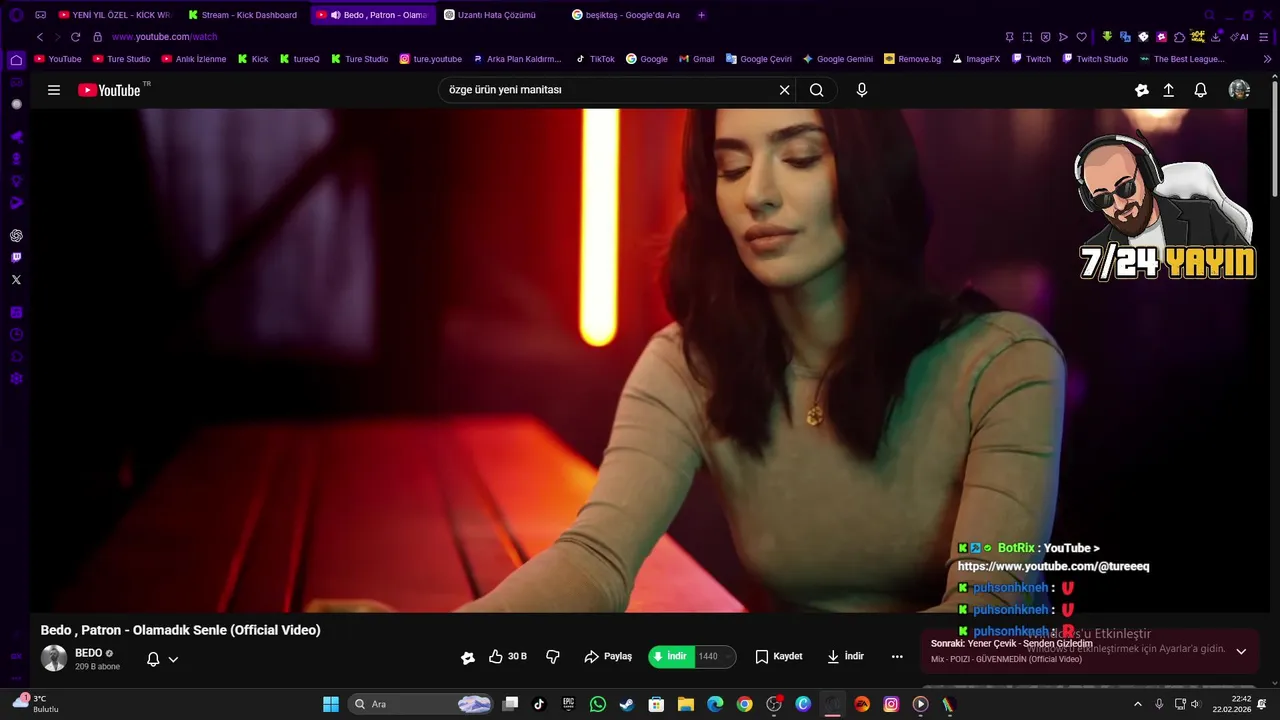This screenshot has width=1280, height=720.
Task: Open the Remove.bg bookmark
Action: tap(912, 59)
